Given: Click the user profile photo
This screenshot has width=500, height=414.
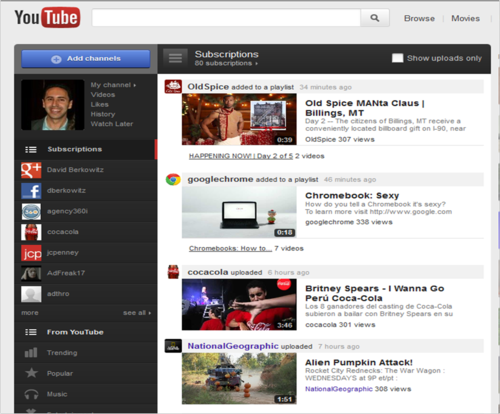Looking at the screenshot, I should point(53,105).
